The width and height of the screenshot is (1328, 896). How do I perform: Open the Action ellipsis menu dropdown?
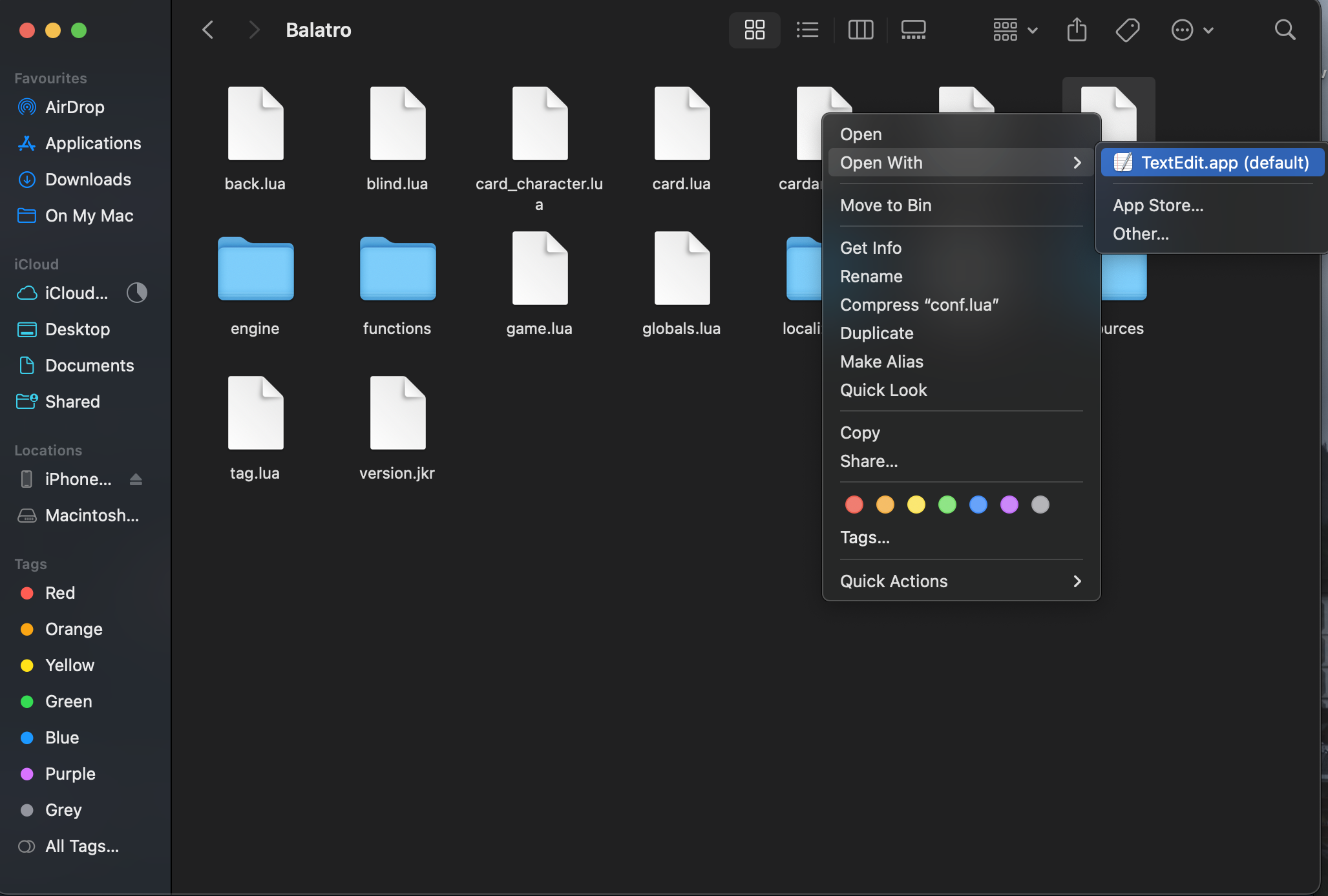coord(1192,30)
